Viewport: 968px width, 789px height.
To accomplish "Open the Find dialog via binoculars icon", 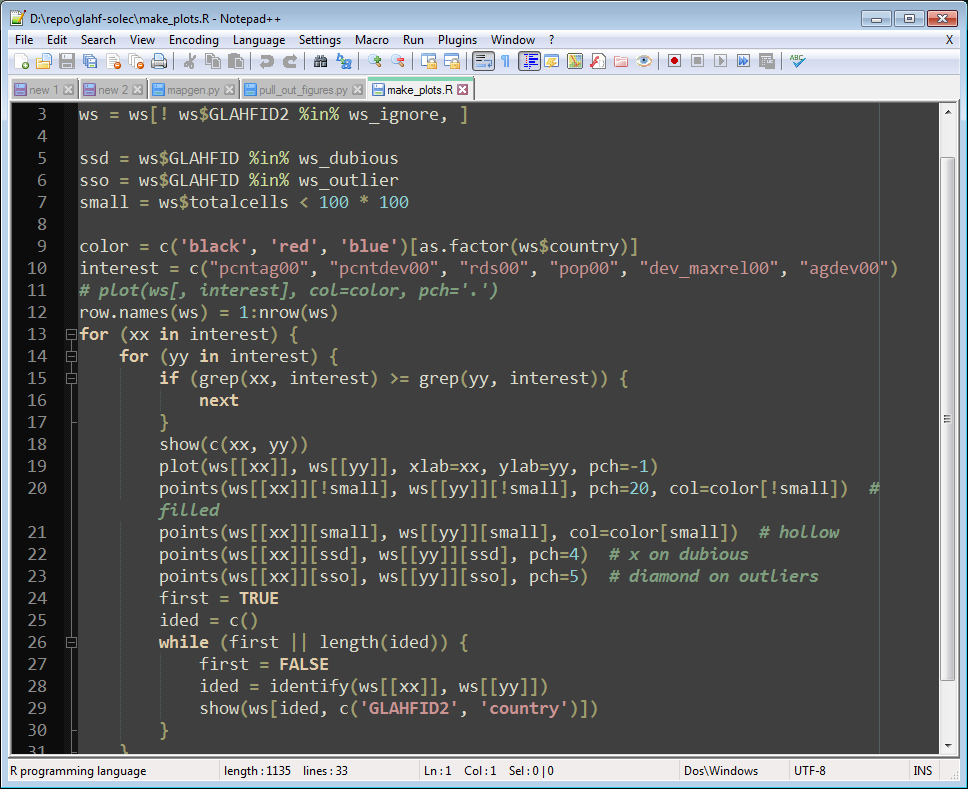I will tap(320, 62).
